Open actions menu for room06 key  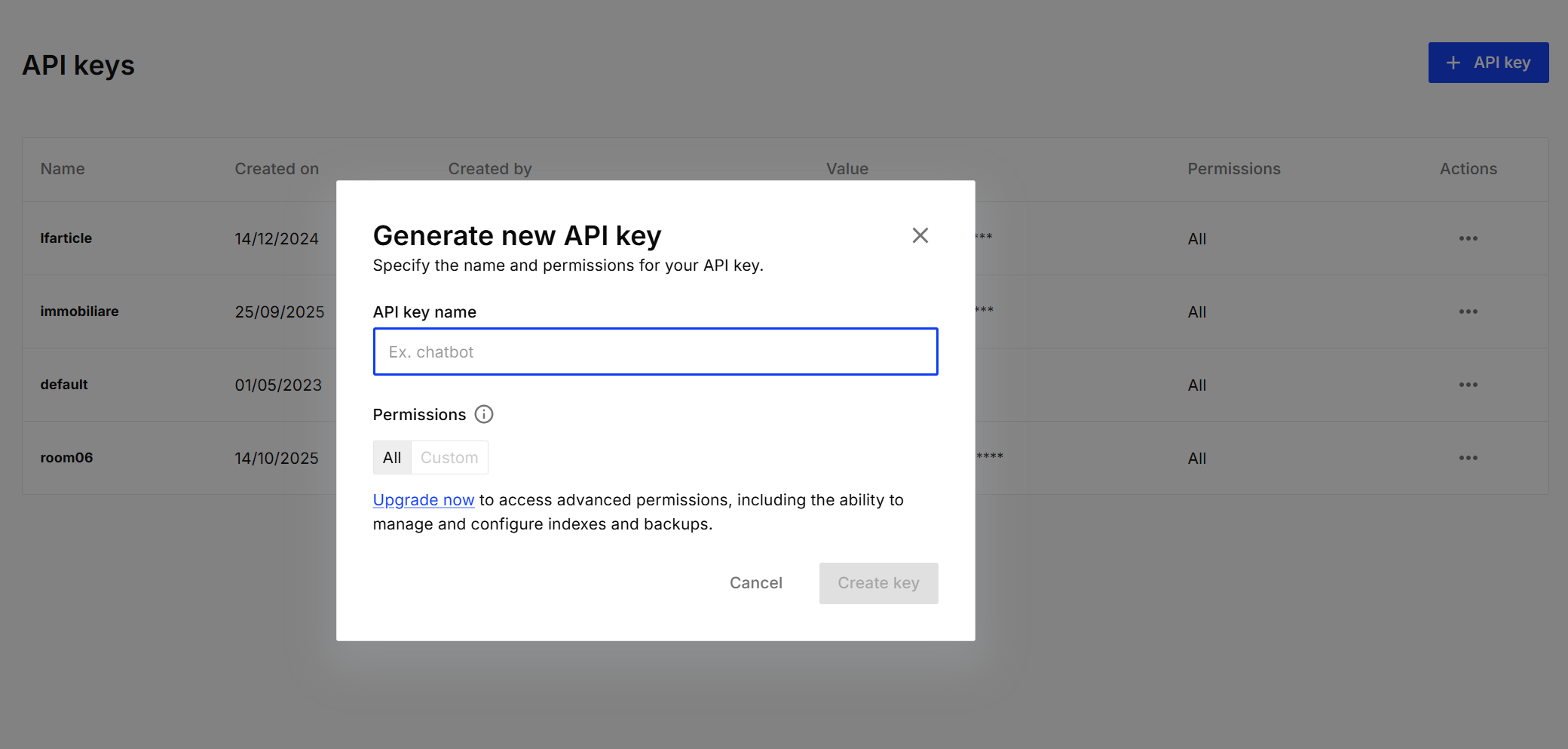coord(1468,458)
